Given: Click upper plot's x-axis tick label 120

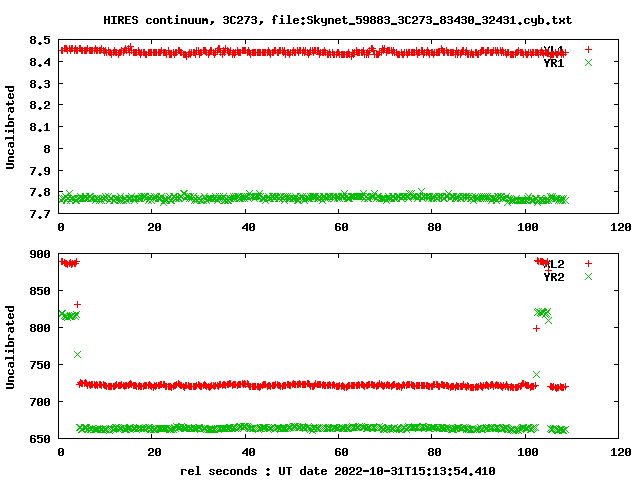Looking at the screenshot, I should coord(621,227).
